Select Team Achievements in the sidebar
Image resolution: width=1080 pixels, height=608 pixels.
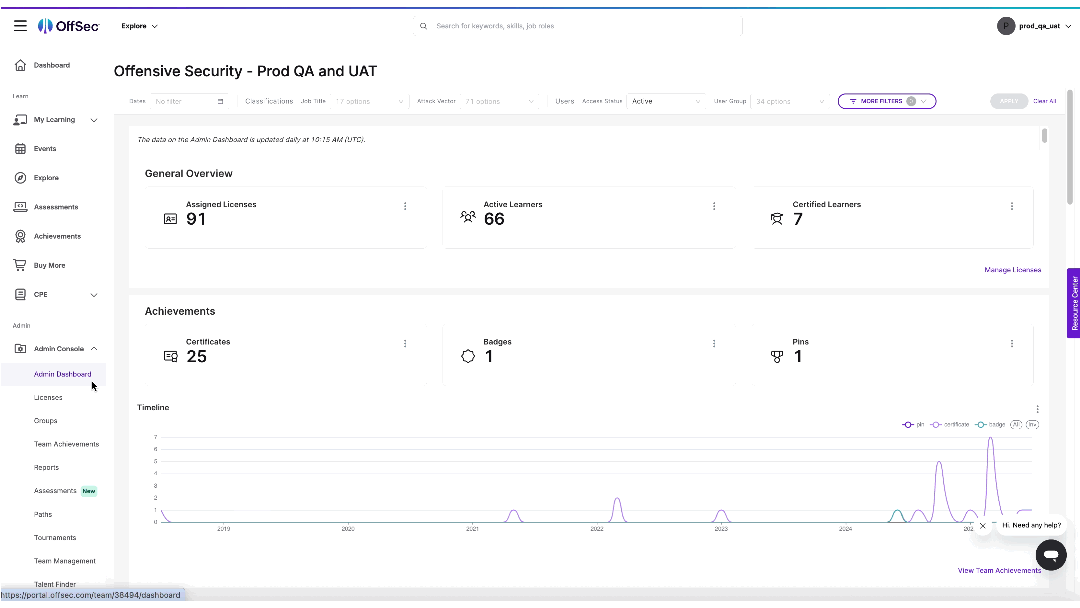pos(66,444)
